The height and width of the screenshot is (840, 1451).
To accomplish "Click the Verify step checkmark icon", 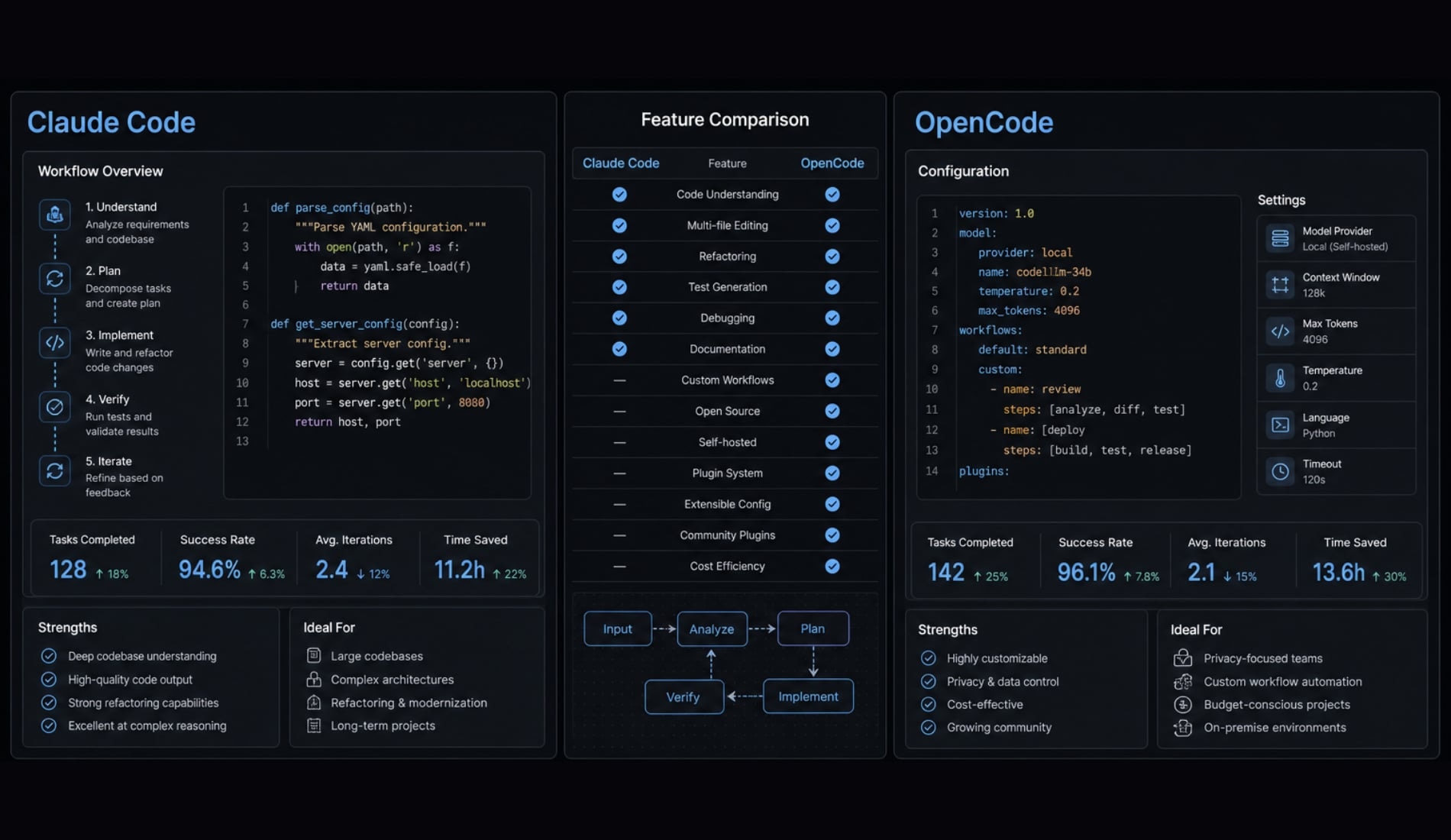I will coord(55,407).
